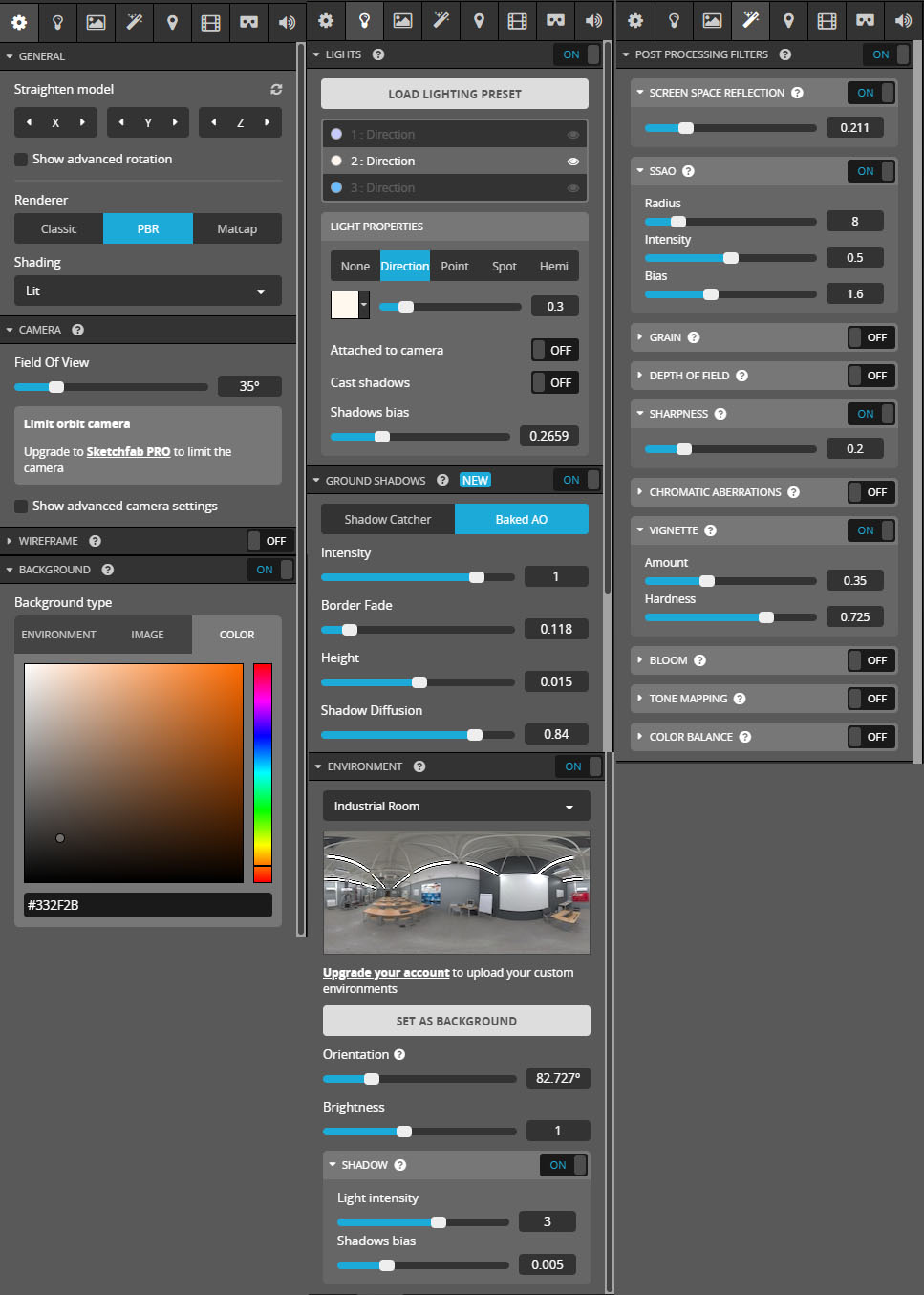This screenshot has width=924, height=1295.
Task: Click the highlighted gear scene tab icon
Action: [19, 21]
